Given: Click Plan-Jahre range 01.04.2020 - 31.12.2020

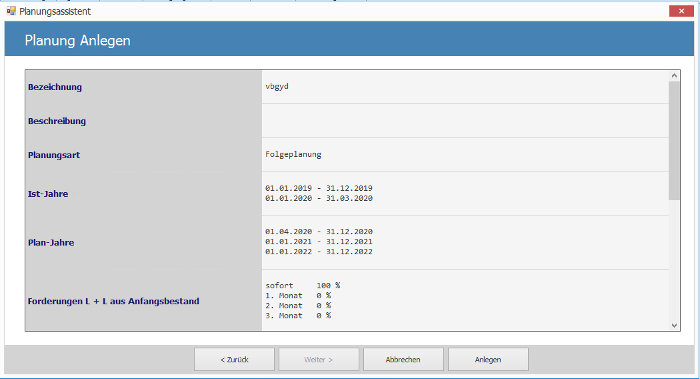Looking at the screenshot, I should tap(319, 231).
